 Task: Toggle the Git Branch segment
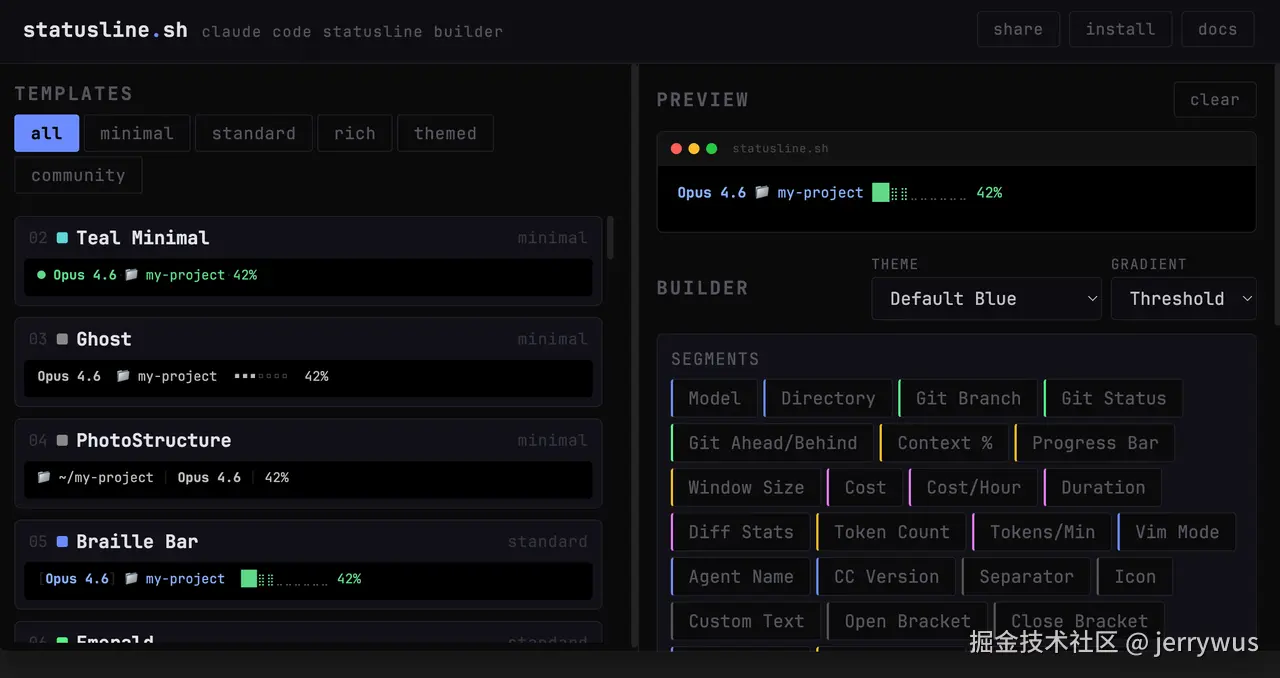pos(968,398)
